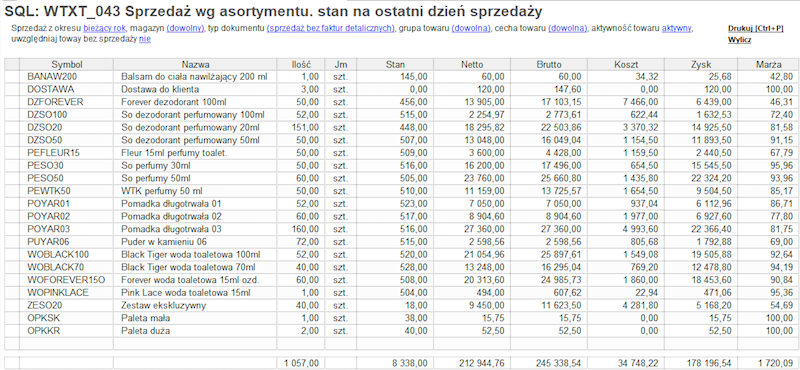Click '(sprzedaż bez faktur detalicznych)' document type link

click(331, 29)
